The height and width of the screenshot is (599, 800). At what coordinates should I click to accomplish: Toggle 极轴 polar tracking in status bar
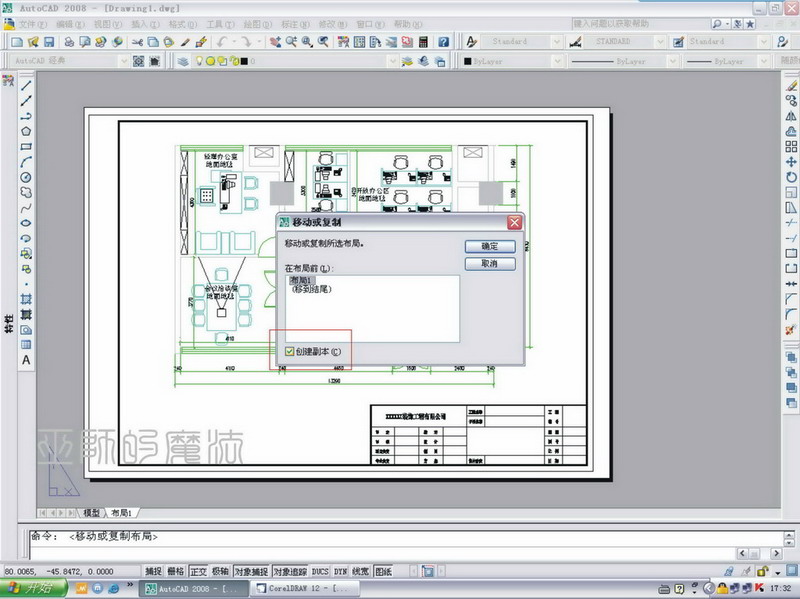[x=220, y=571]
